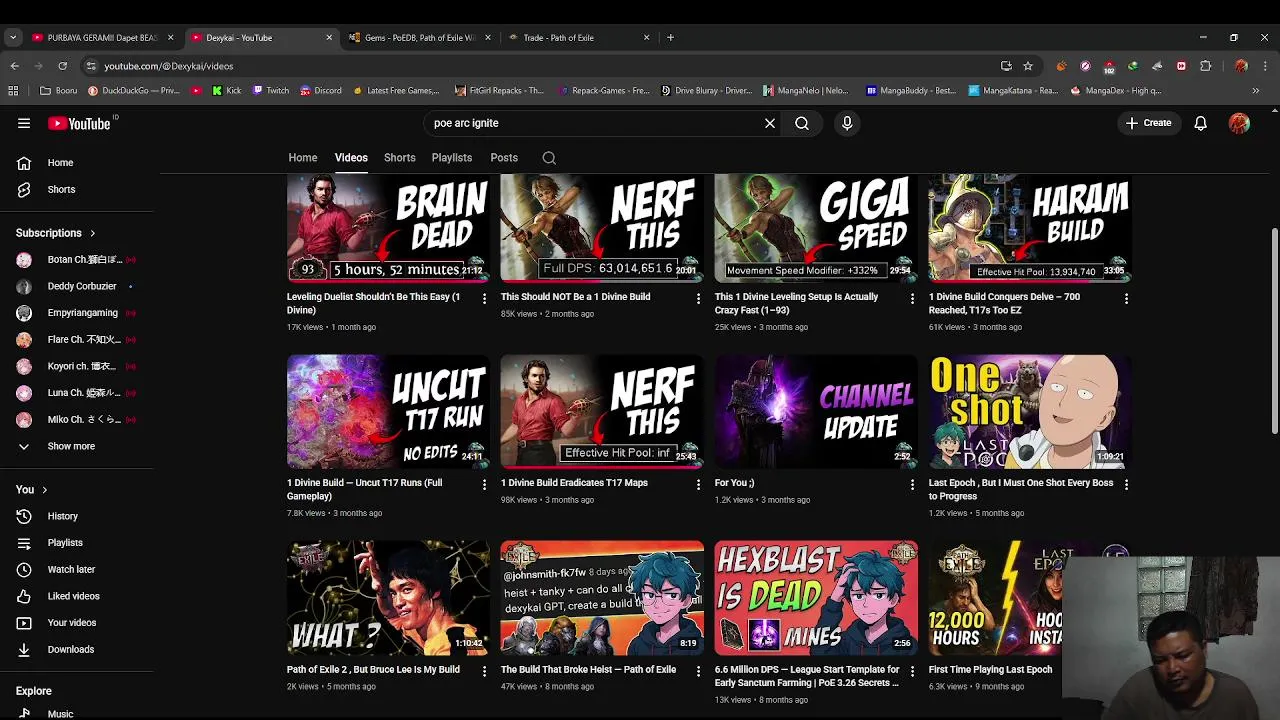Open browser tab list dropdown
Screen dimensions: 1280x720
click(13, 38)
